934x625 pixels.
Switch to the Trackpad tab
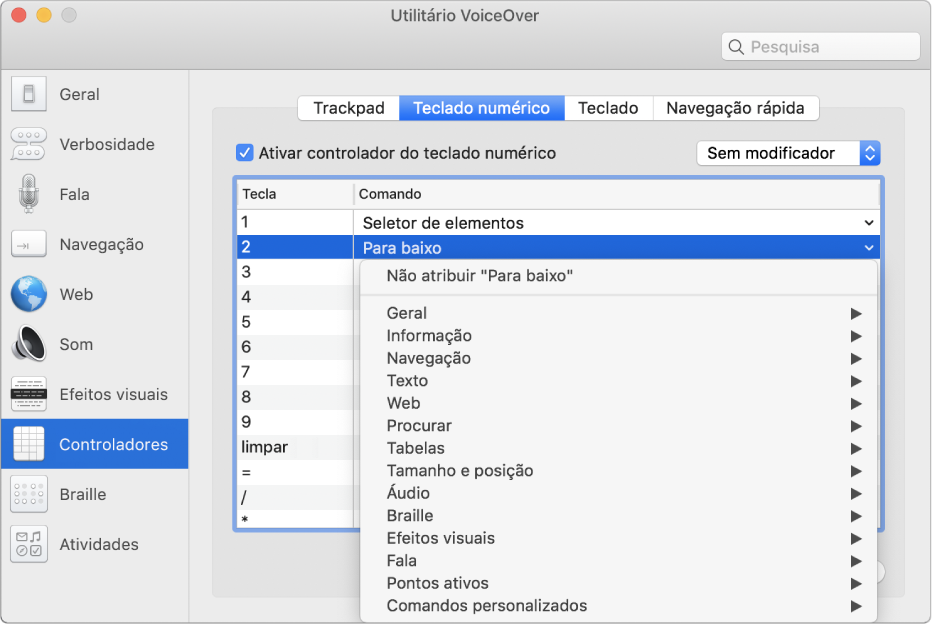pyautogui.click(x=349, y=108)
